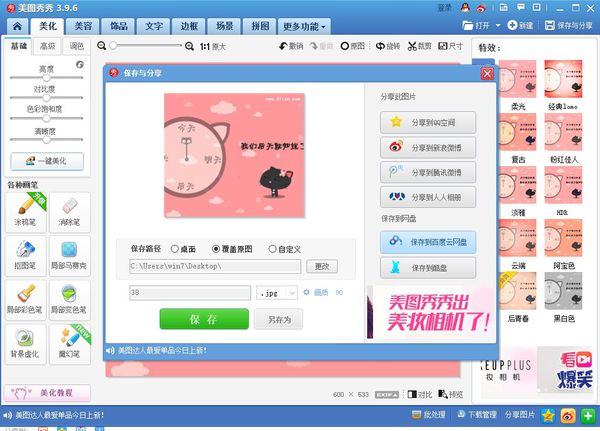The height and width of the screenshot is (431, 600).
Task: Select the 自定义 radio button
Action: click(x=272, y=249)
